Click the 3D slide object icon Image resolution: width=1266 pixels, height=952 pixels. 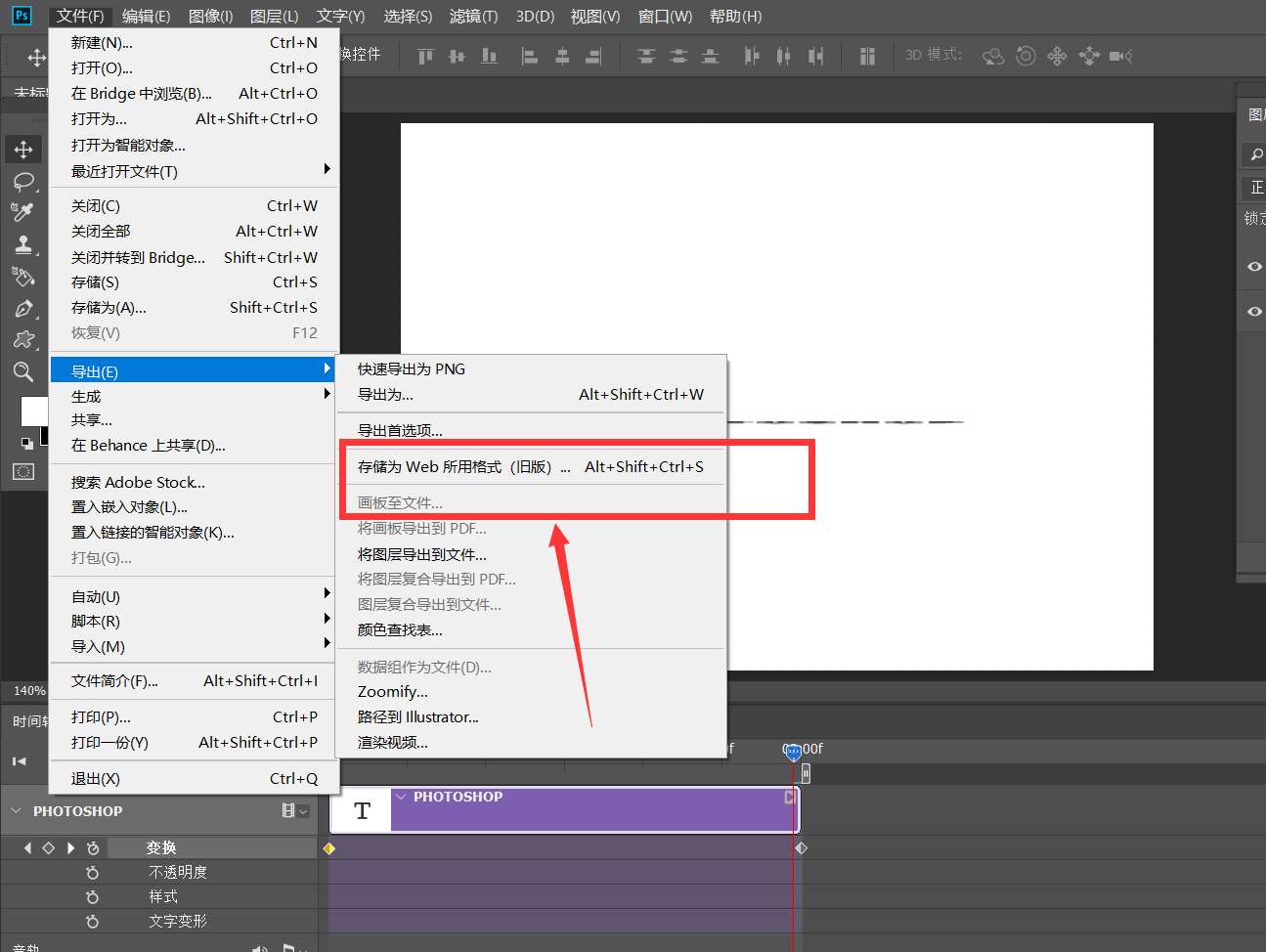(1089, 56)
